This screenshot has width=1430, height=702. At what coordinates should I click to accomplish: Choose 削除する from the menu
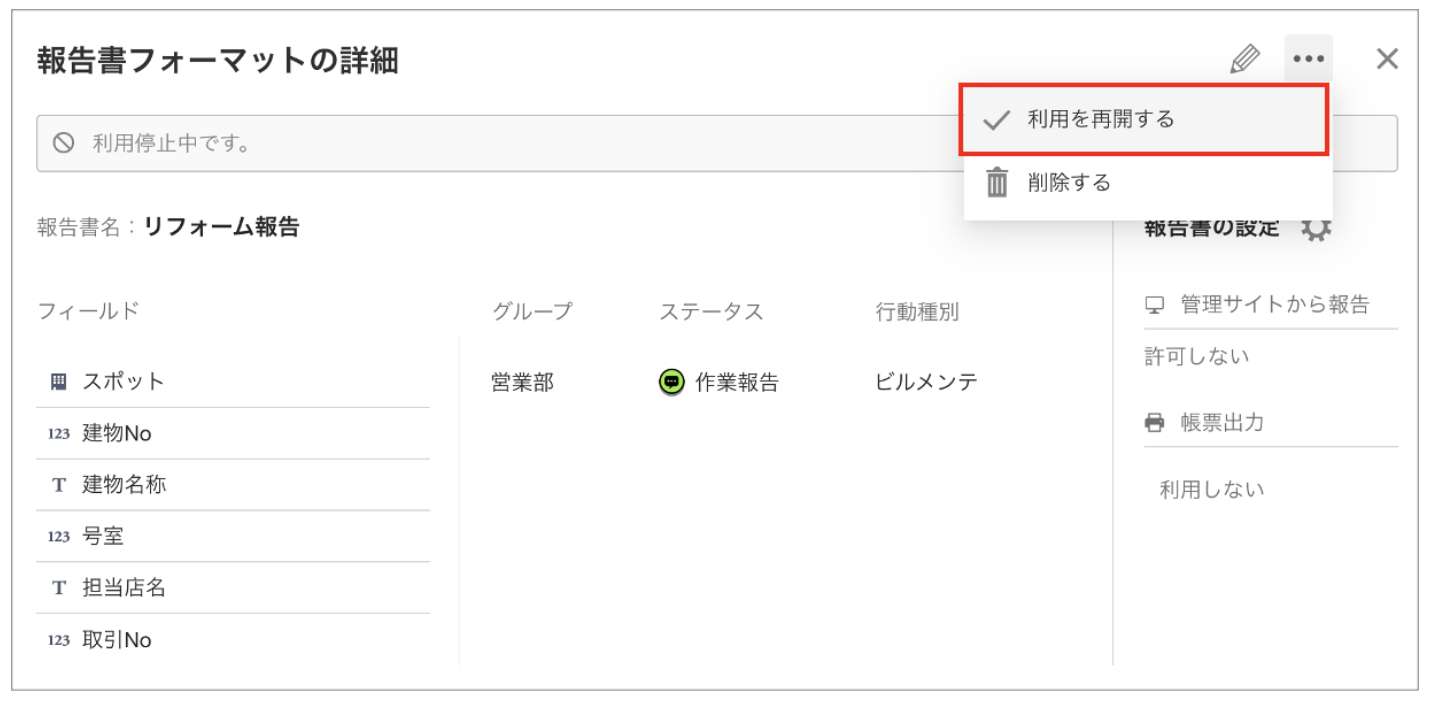[x=1147, y=182]
